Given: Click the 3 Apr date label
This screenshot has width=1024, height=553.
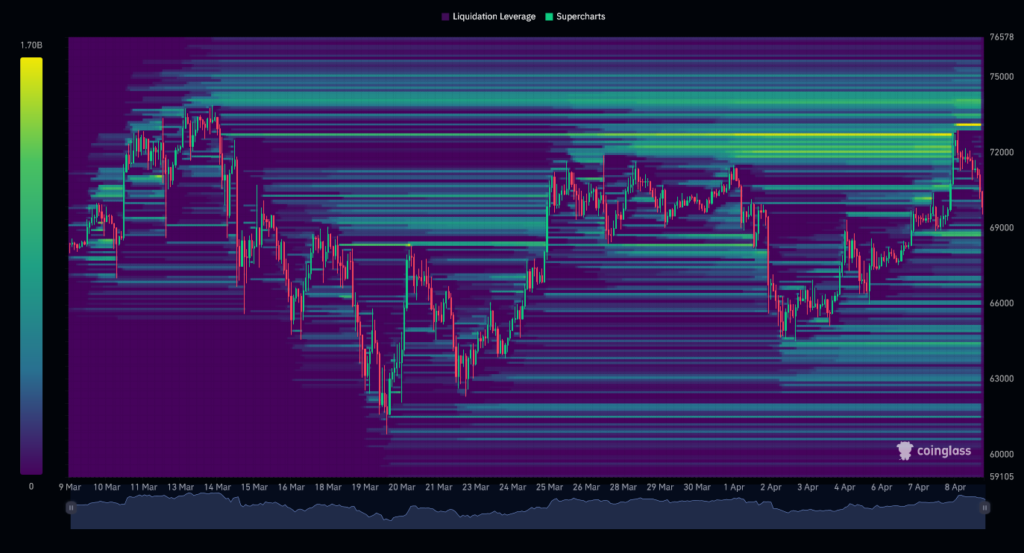Looking at the screenshot, I should click(x=808, y=487).
